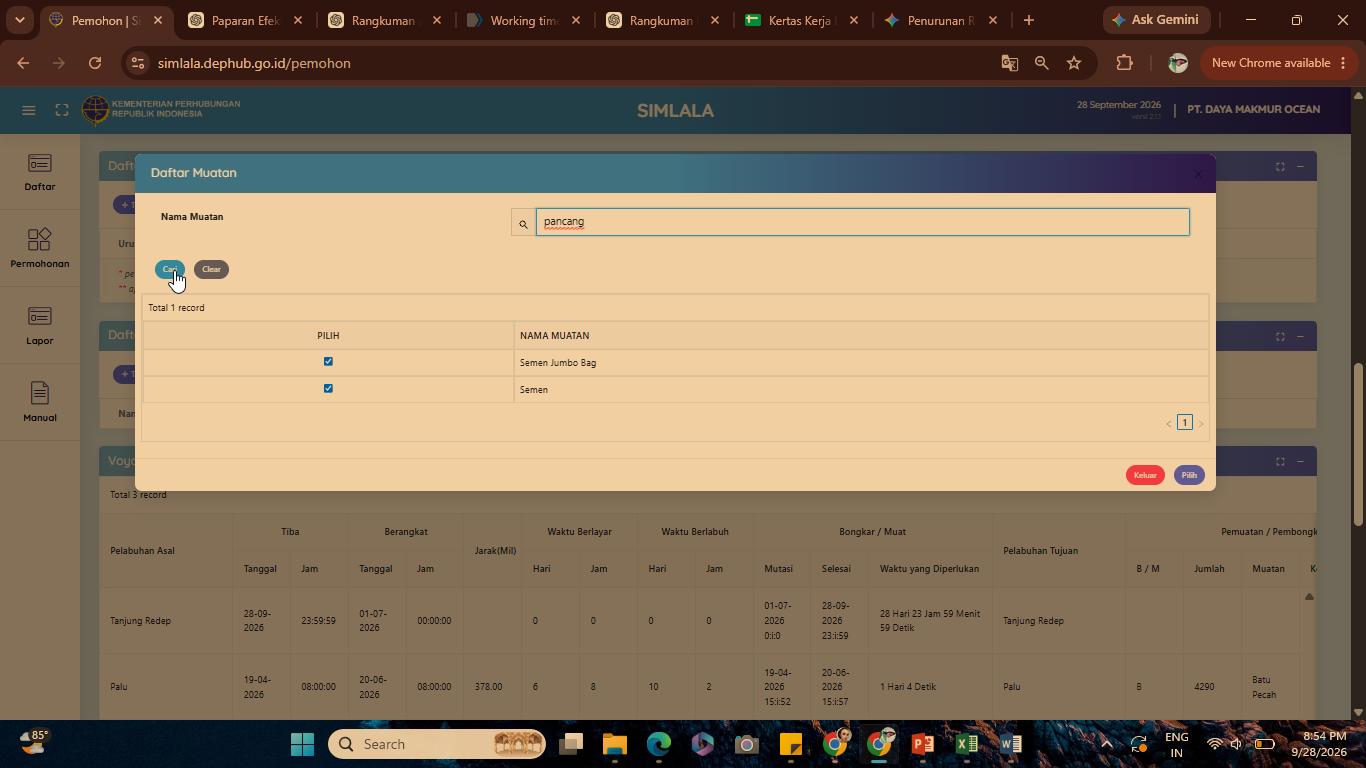
Task: Open the Daftar sidebar icon
Action: (40, 173)
